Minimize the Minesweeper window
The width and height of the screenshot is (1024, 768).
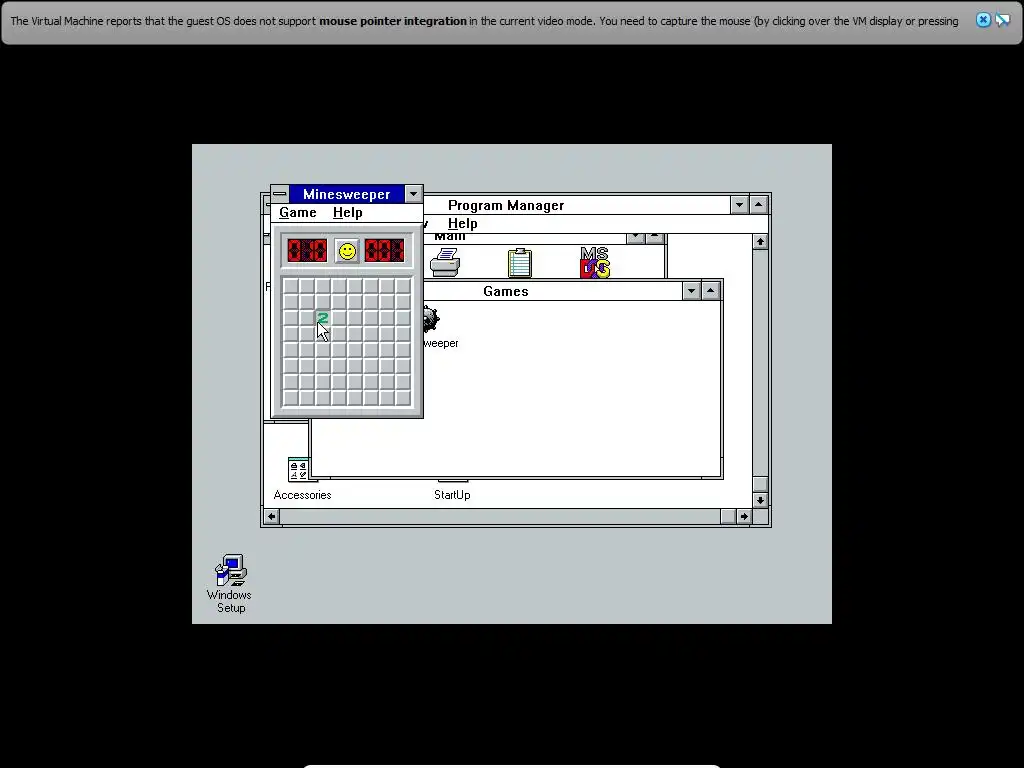pyautogui.click(x=413, y=194)
